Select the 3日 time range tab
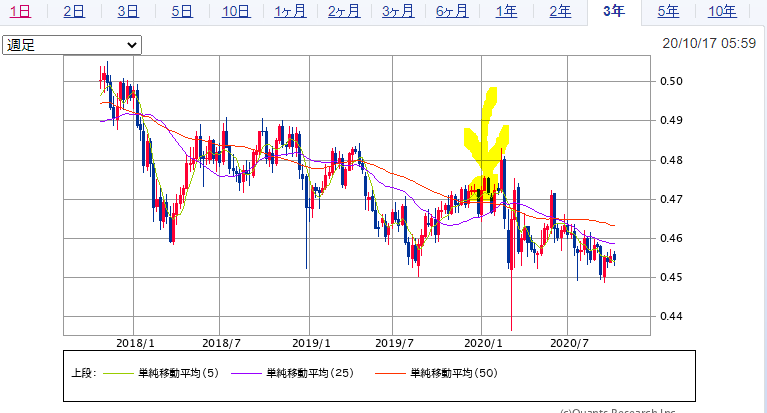This screenshot has width=767, height=413. tap(128, 11)
